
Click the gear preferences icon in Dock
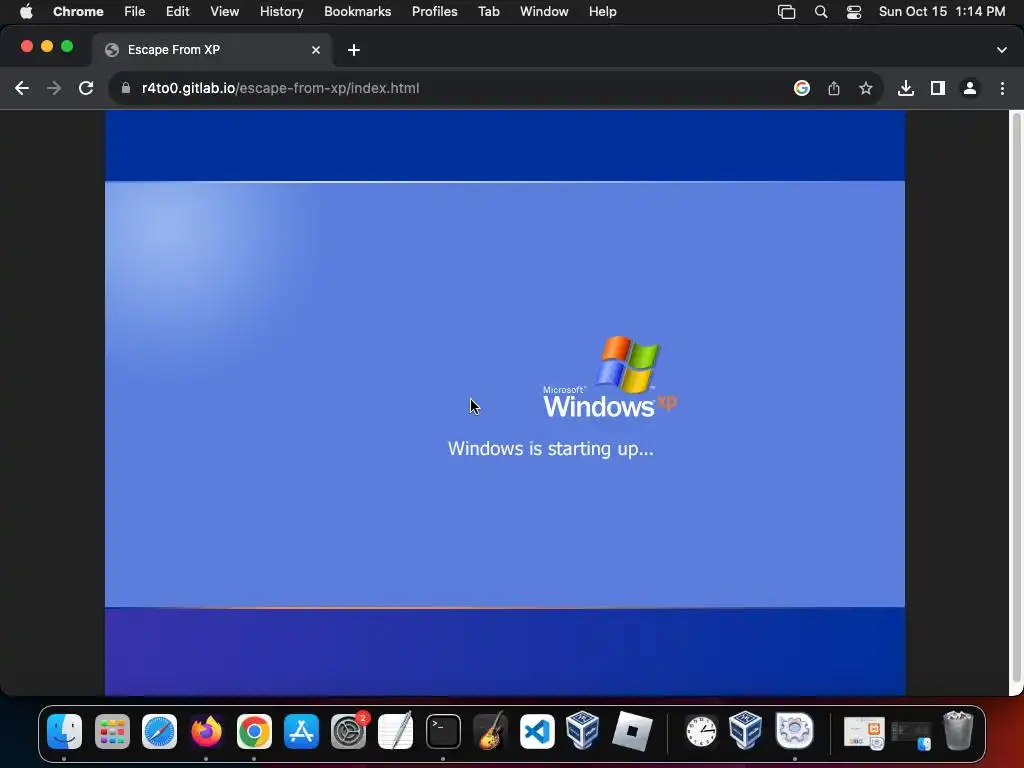794,731
